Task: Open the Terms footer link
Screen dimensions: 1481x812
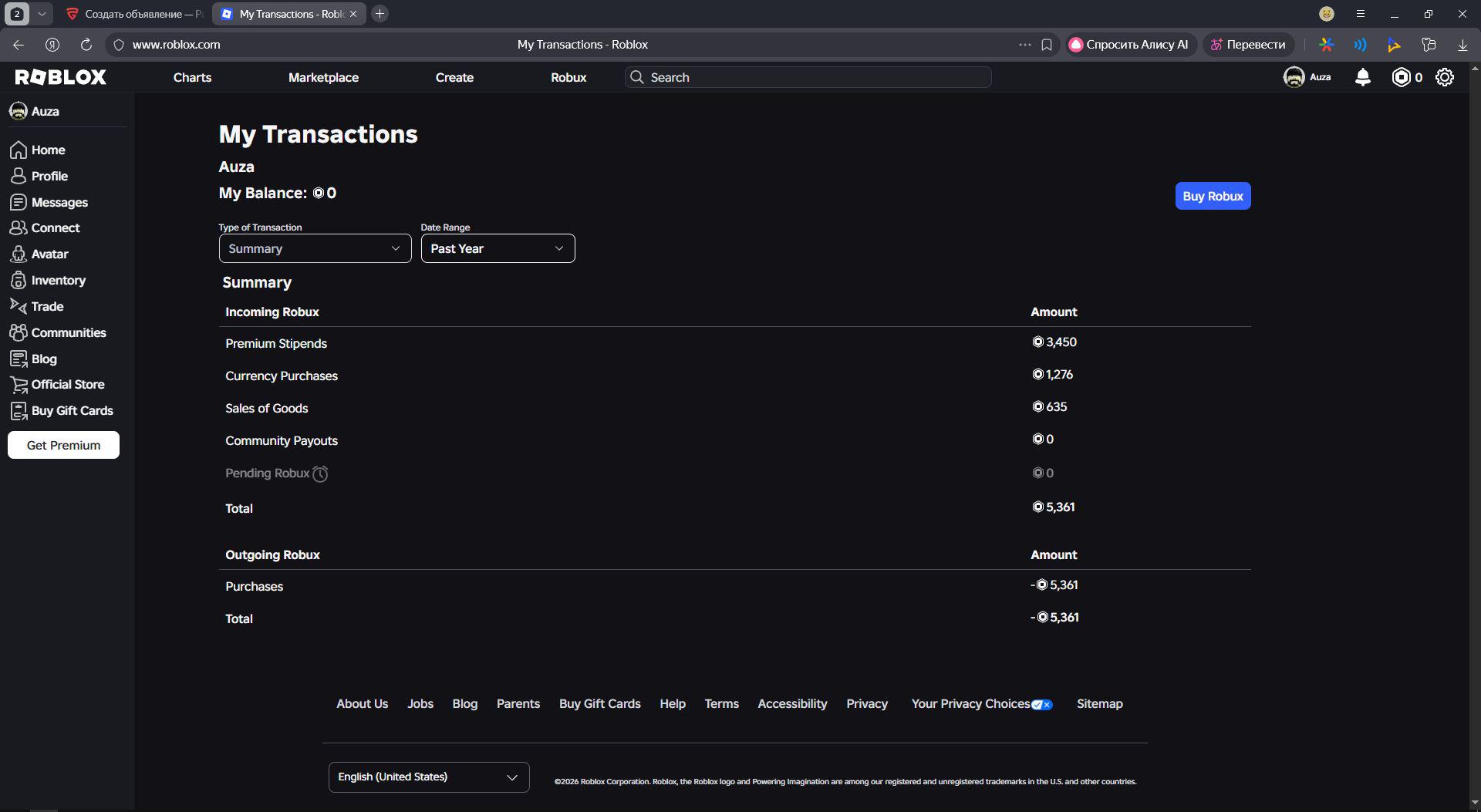Action: pyautogui.click(x=721, y=704)
